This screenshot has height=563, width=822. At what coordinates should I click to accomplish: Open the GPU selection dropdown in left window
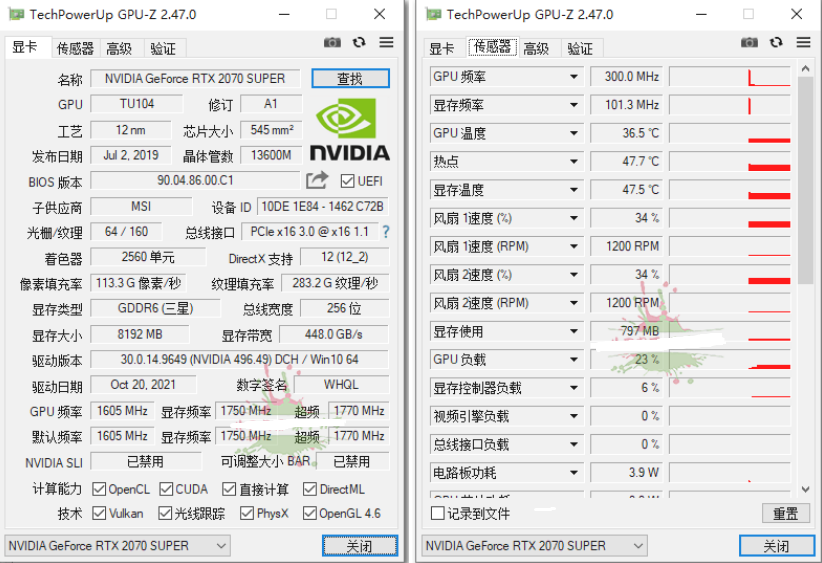point(117,546)
